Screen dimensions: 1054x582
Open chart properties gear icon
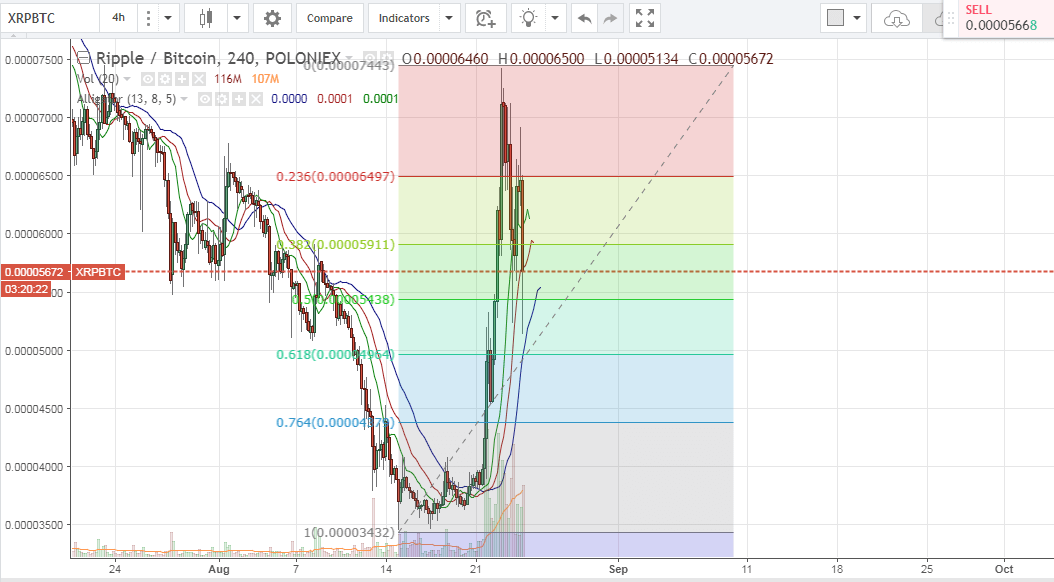[272, 18]
